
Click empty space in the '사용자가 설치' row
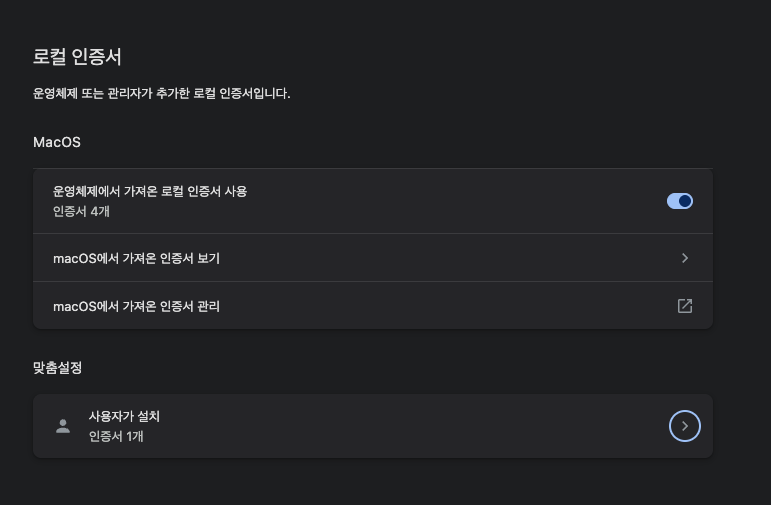point(400,426)
